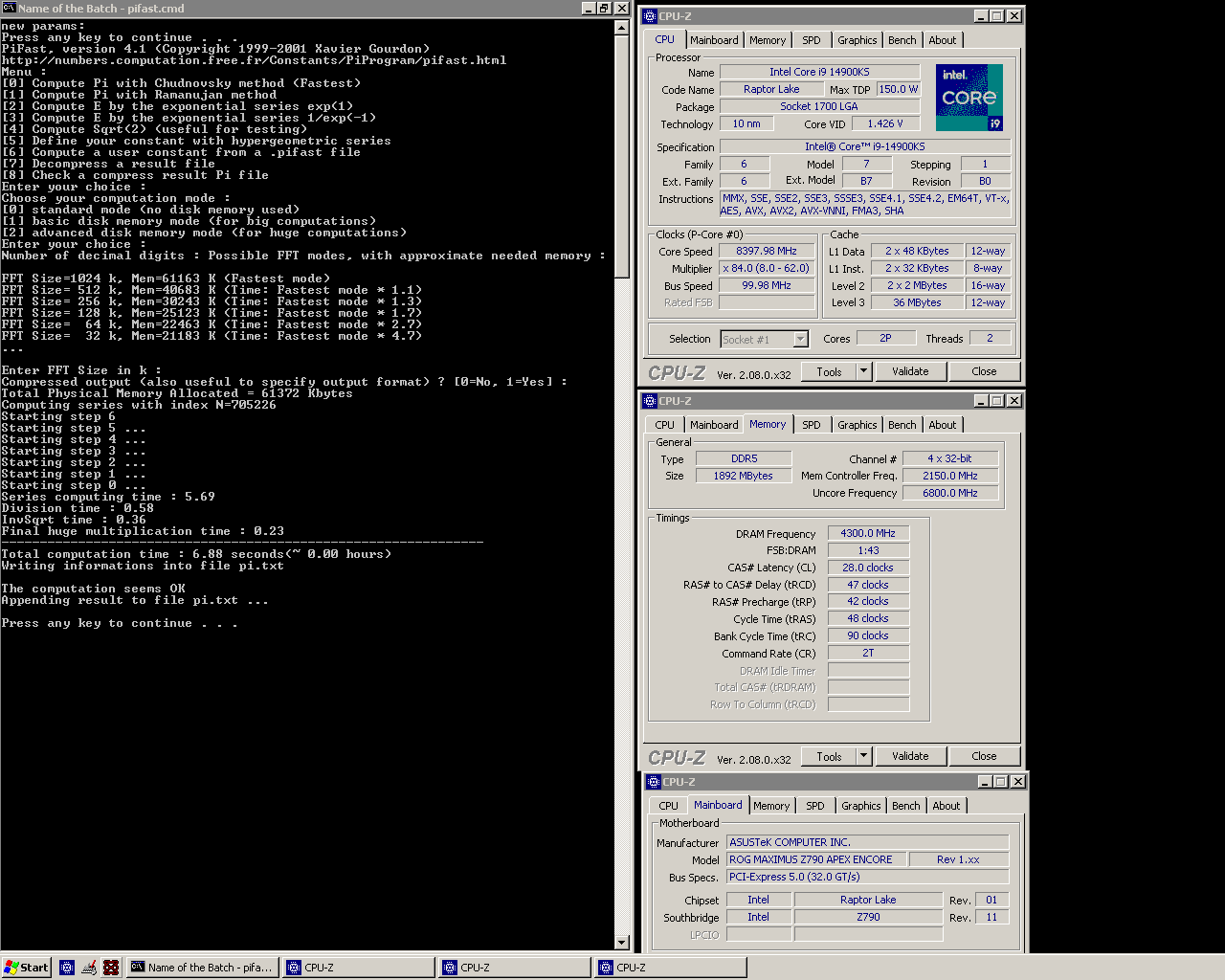This screenshot has height=980, width=1225.
Task: Click the Command Rate value '2T'
Action: [x=868, y=654]
